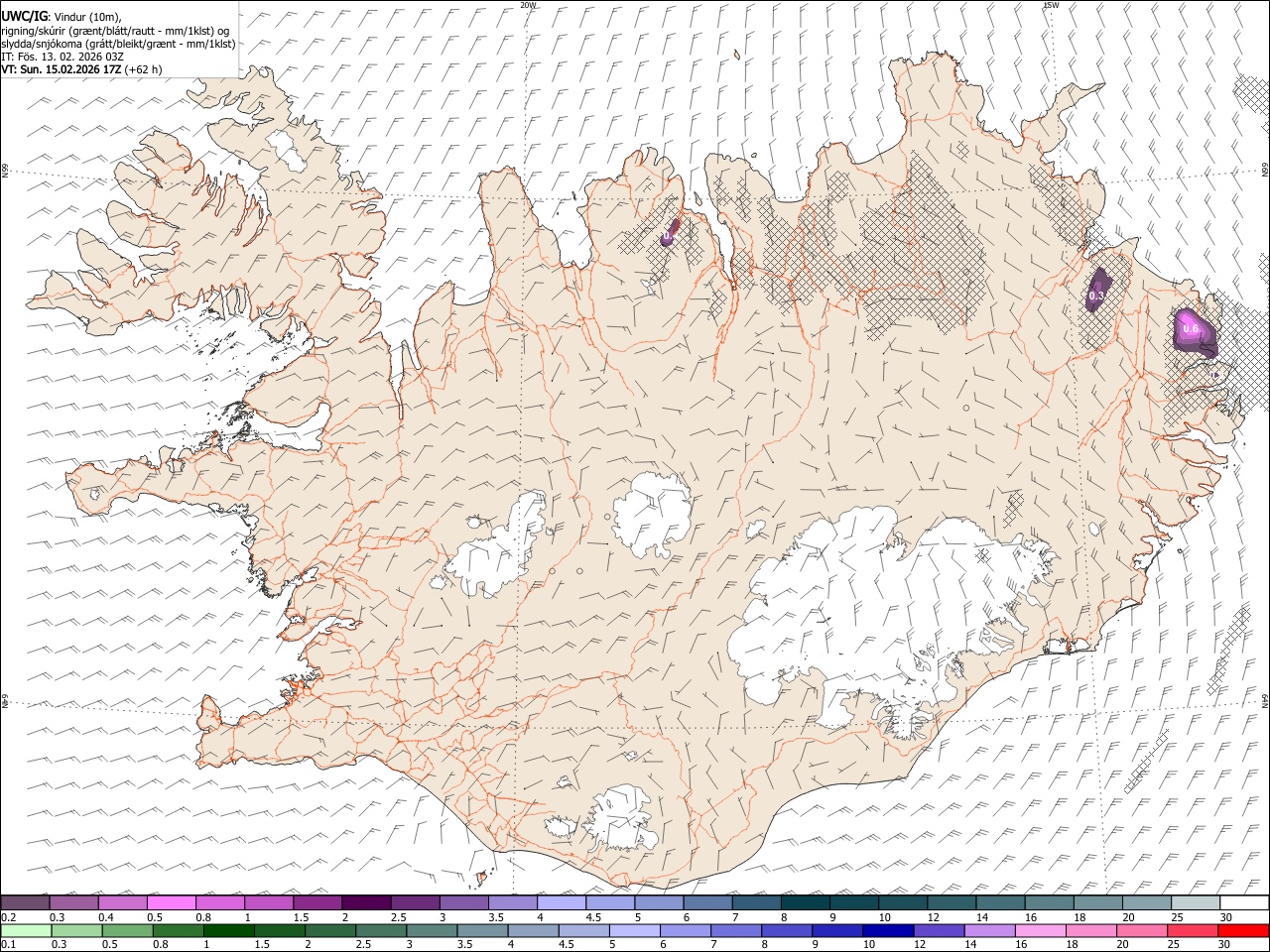Click the 25 red-pink lower legend swatch
The image size is (1270, 952).
1192,931
